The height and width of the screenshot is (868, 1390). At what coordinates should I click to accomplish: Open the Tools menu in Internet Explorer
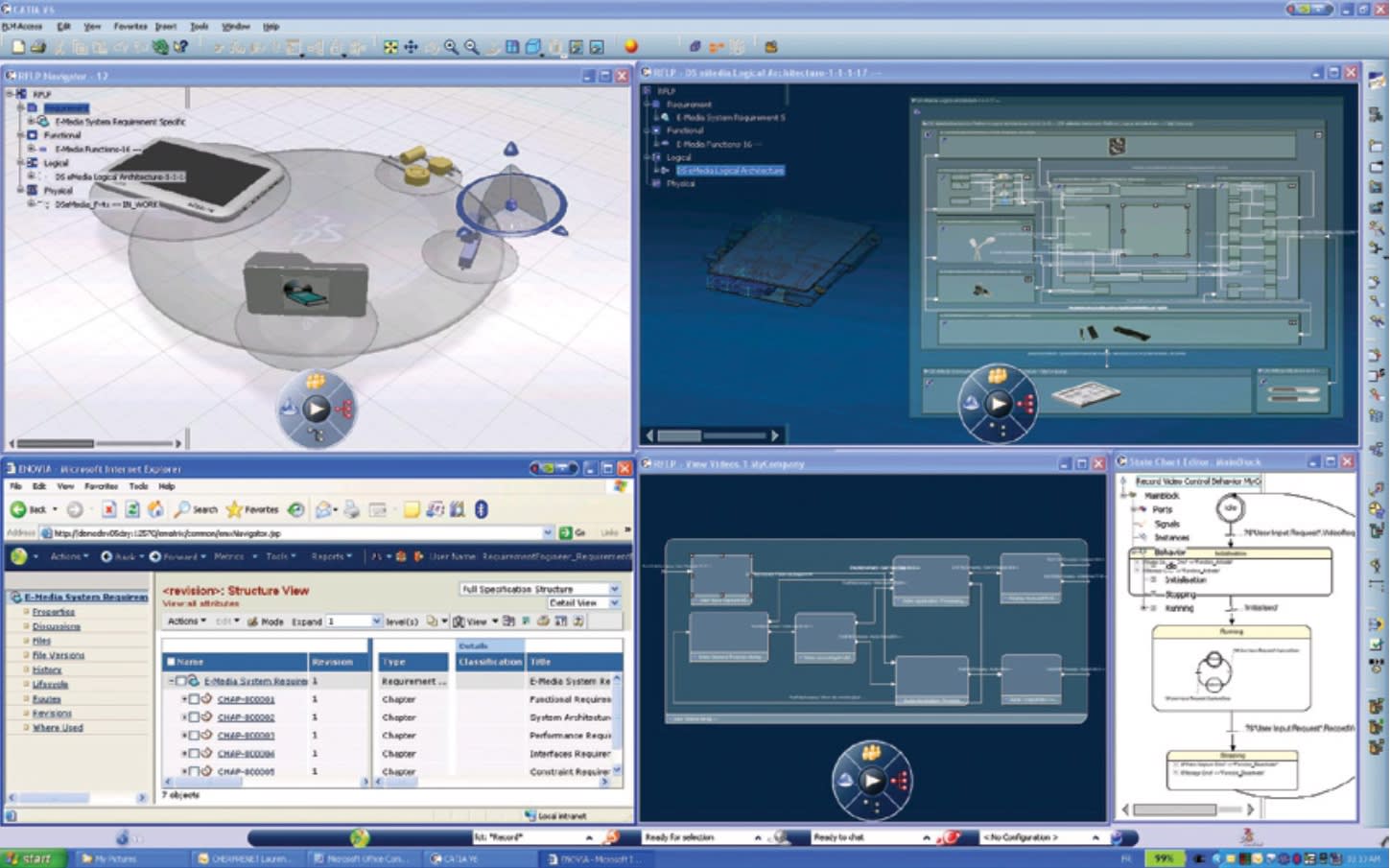coord(139,486)
